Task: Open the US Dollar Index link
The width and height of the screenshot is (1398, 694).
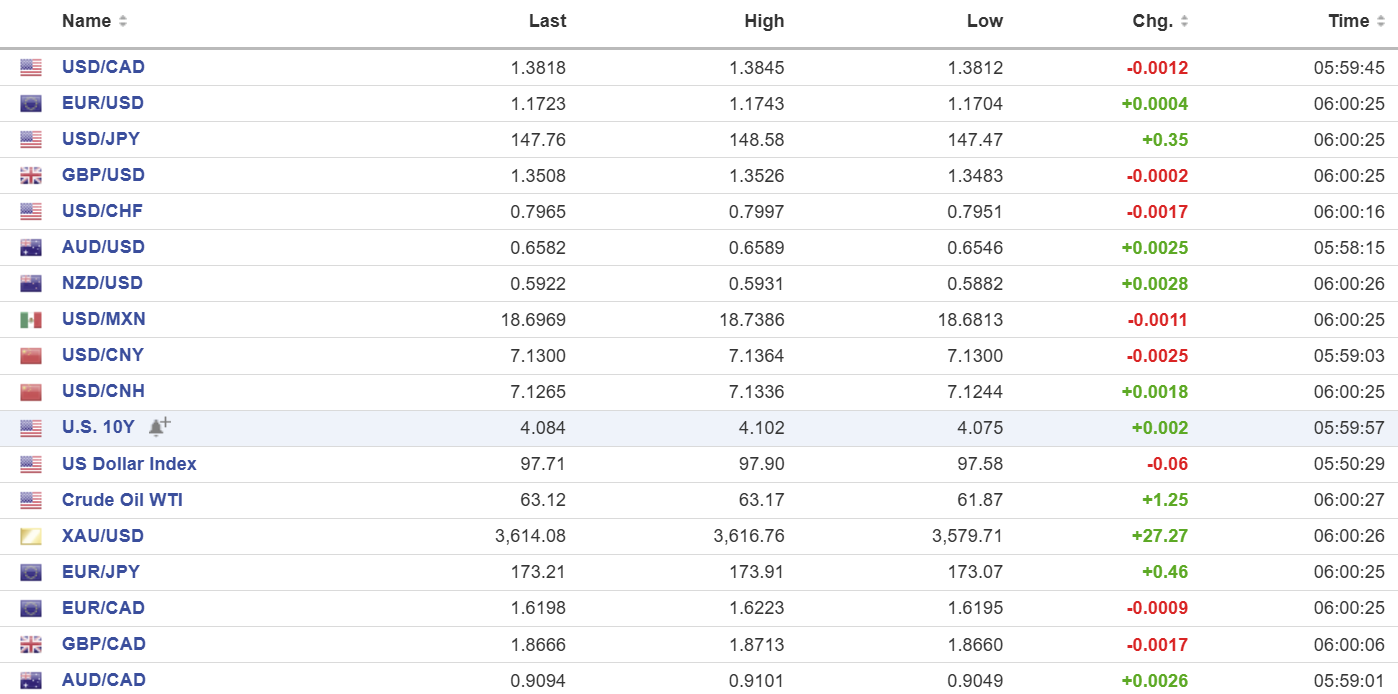Action: [x=129, y=463]
